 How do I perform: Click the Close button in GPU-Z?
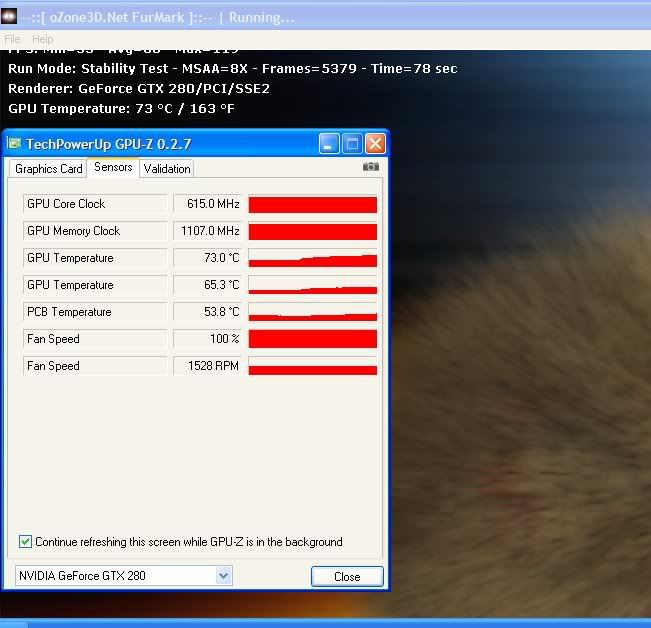click(x=347, y=577)
